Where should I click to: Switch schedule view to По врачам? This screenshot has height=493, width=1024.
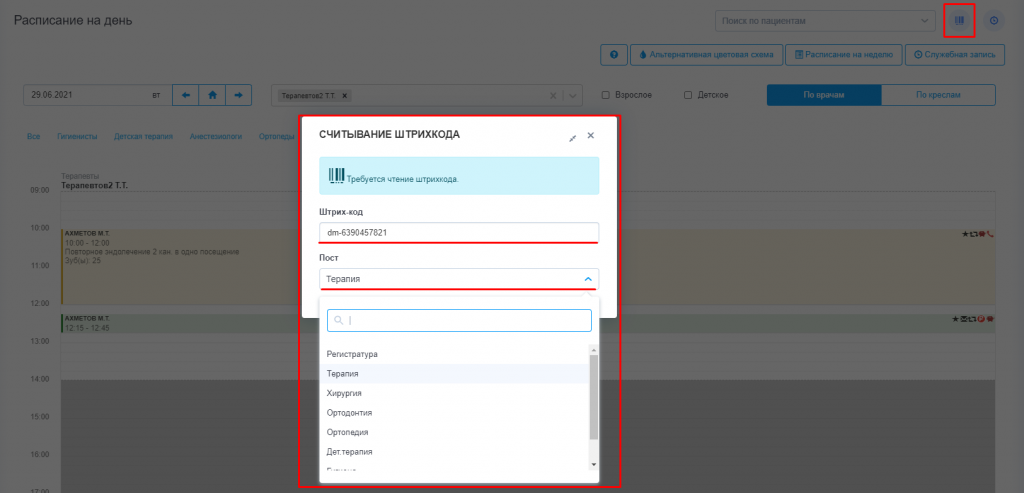(824, 95)
